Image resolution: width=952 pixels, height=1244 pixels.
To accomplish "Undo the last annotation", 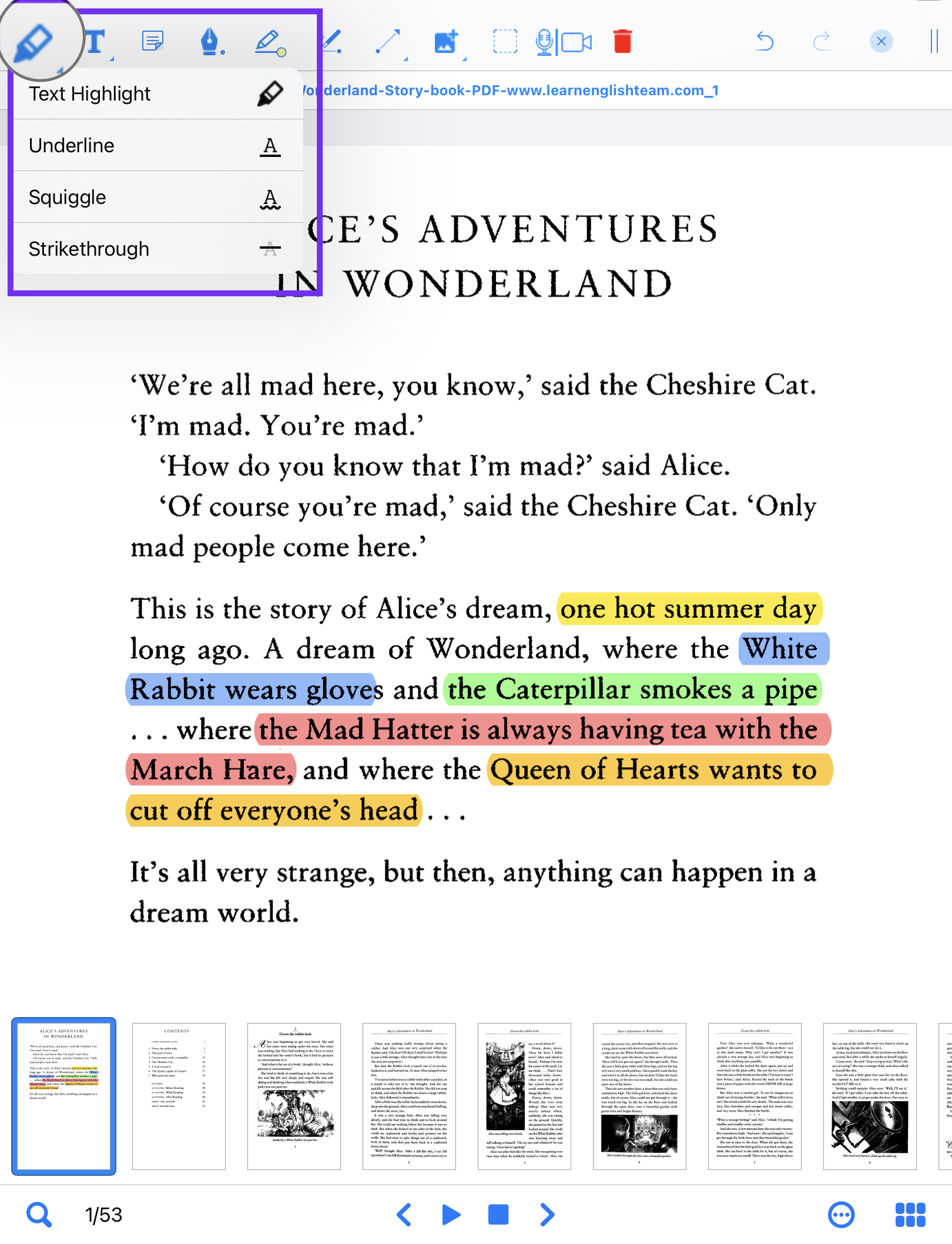I will (764, 41).
